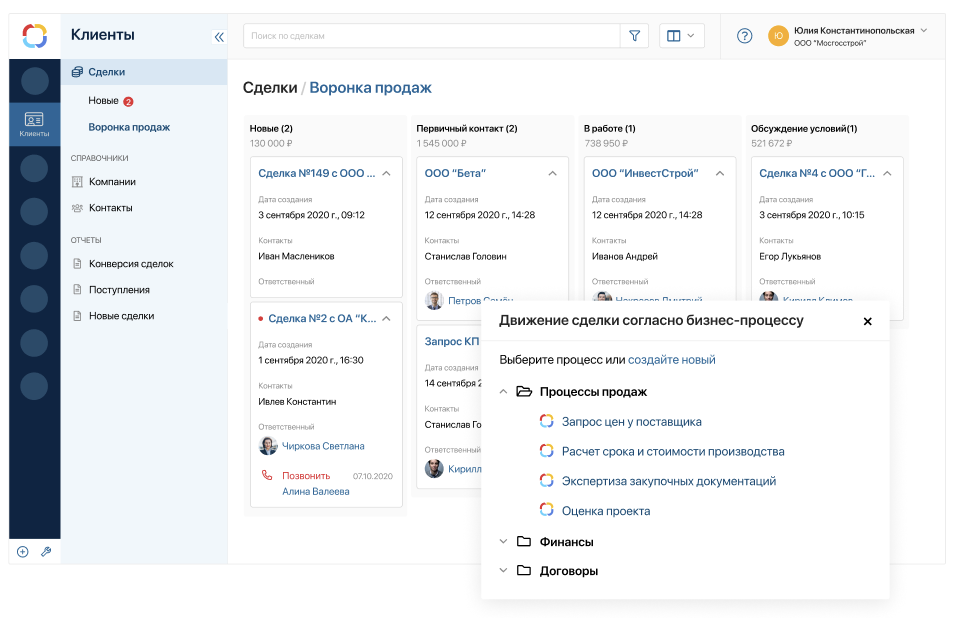Viewport: 960px width, 618px height.
Task: Click the help question mark icon
Action: tap(744, 35)
